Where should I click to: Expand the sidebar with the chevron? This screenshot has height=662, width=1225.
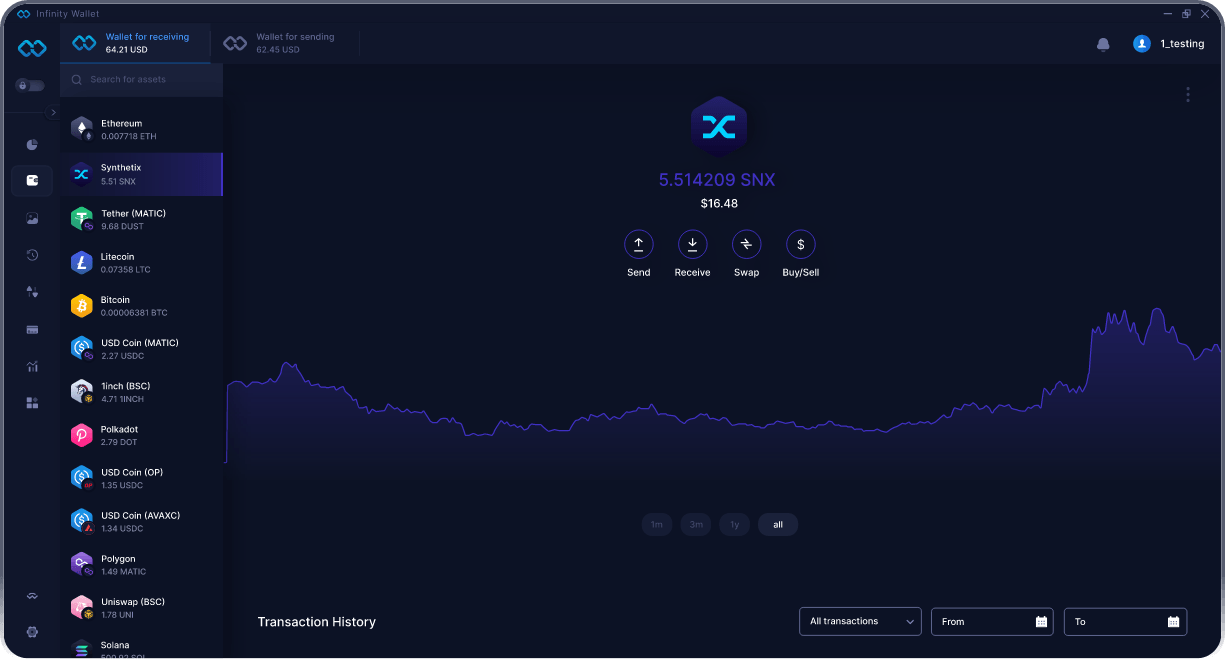[53, 112]
